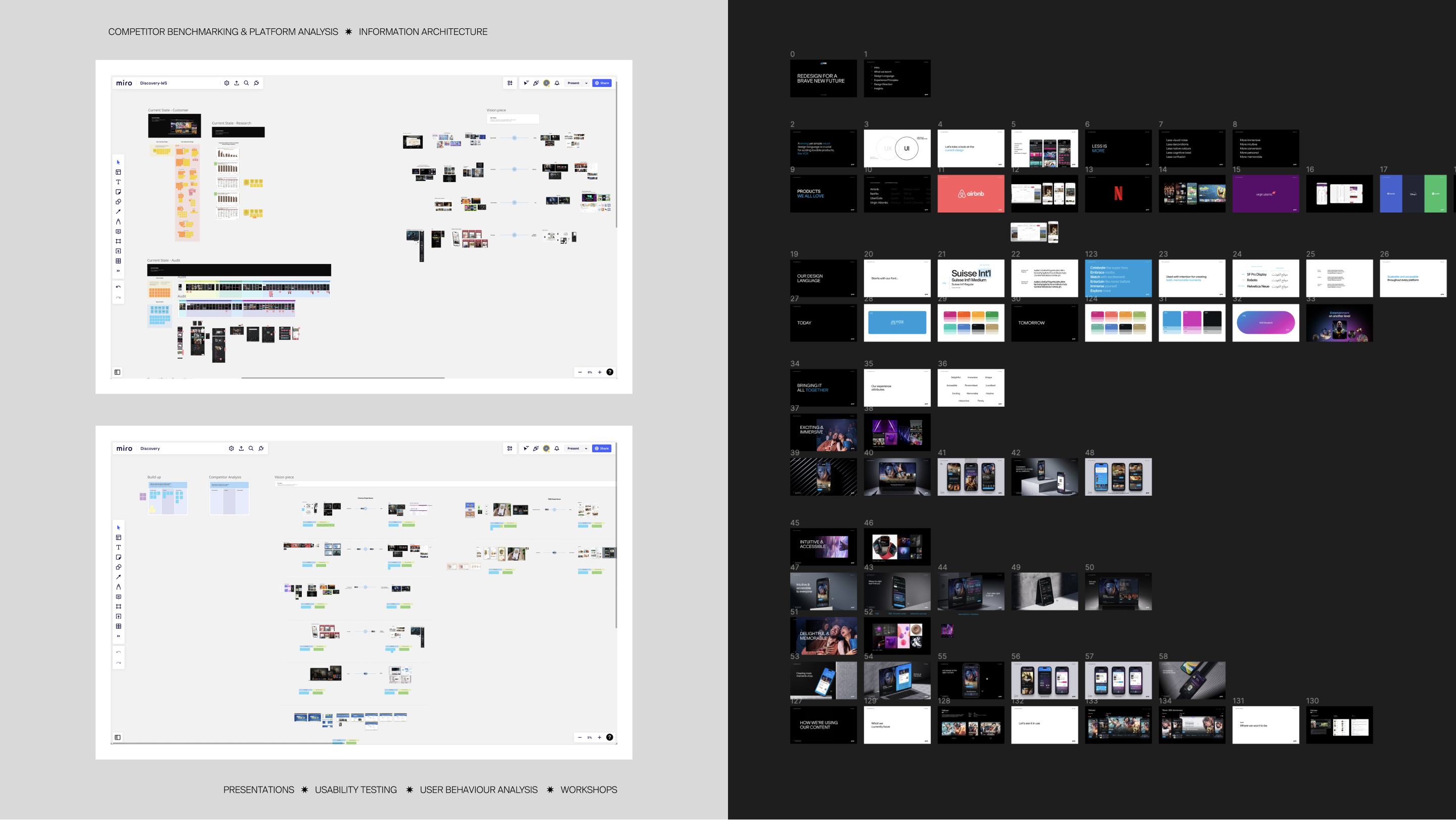Search the Discovery-WS board
Screen dimensions: 1456x820
click(x=246, y=83)
